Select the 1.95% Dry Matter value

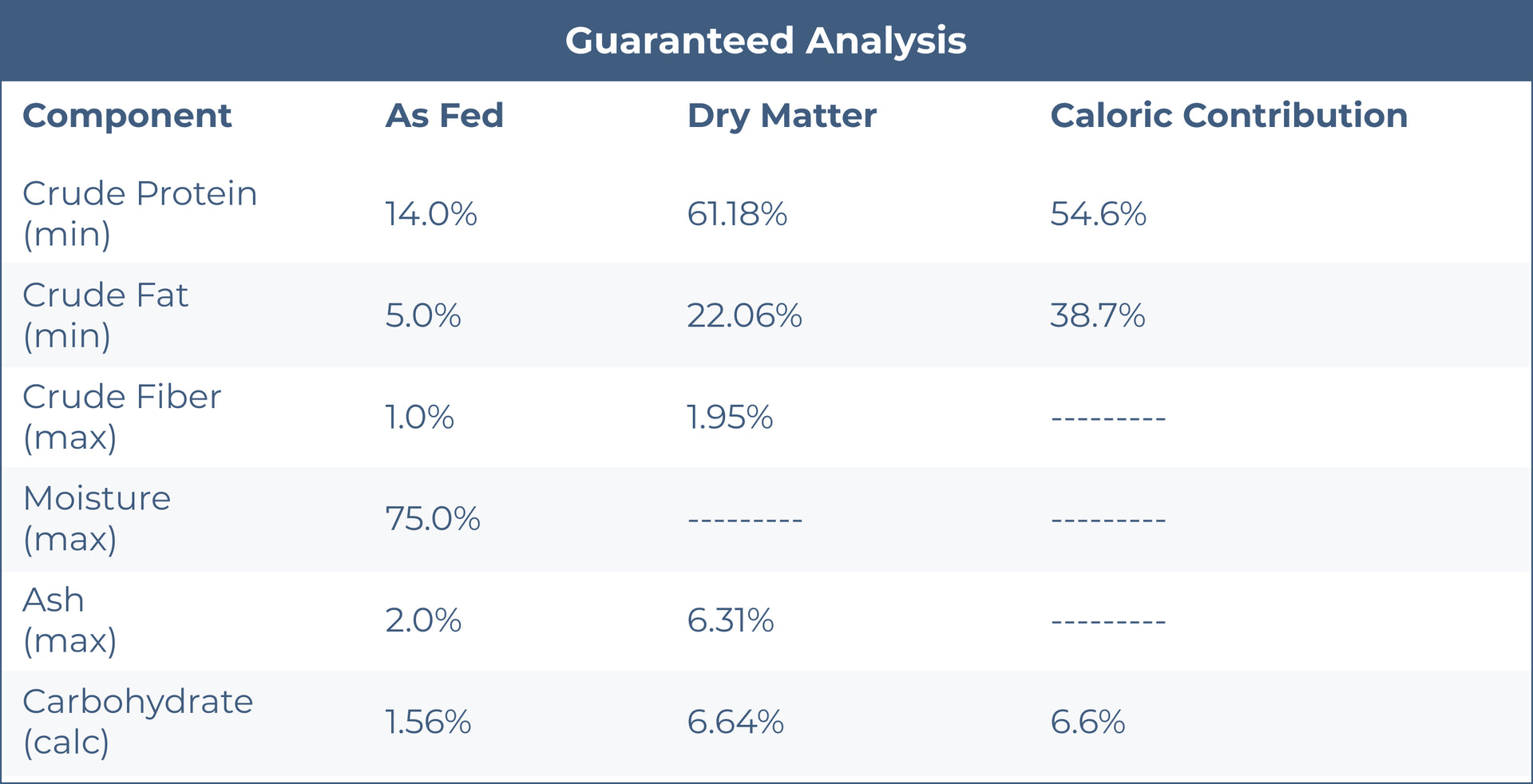[x=730, y=417]
